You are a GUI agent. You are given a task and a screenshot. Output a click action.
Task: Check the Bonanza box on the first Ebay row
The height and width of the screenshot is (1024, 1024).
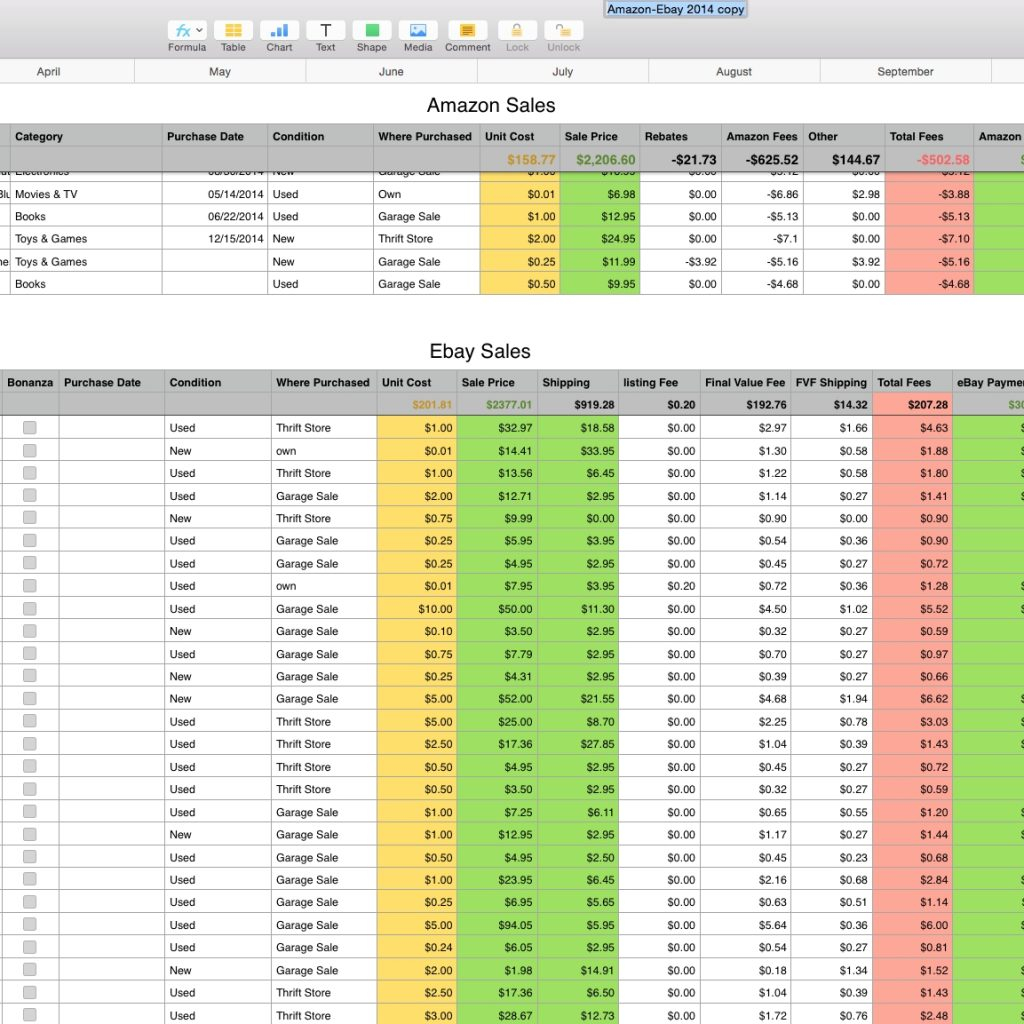click(x=30, y=427)
